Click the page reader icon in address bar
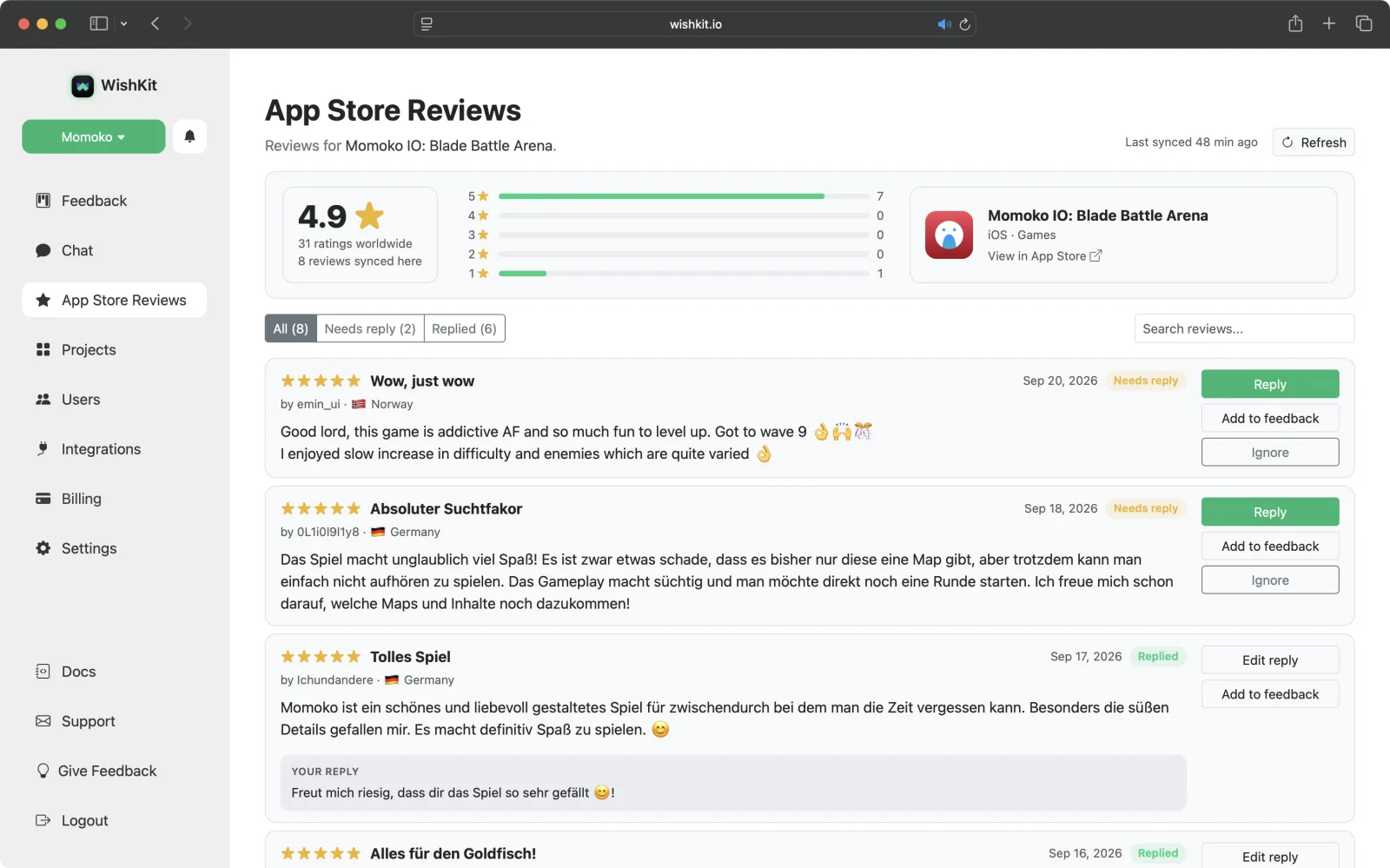 pos(427,24)
